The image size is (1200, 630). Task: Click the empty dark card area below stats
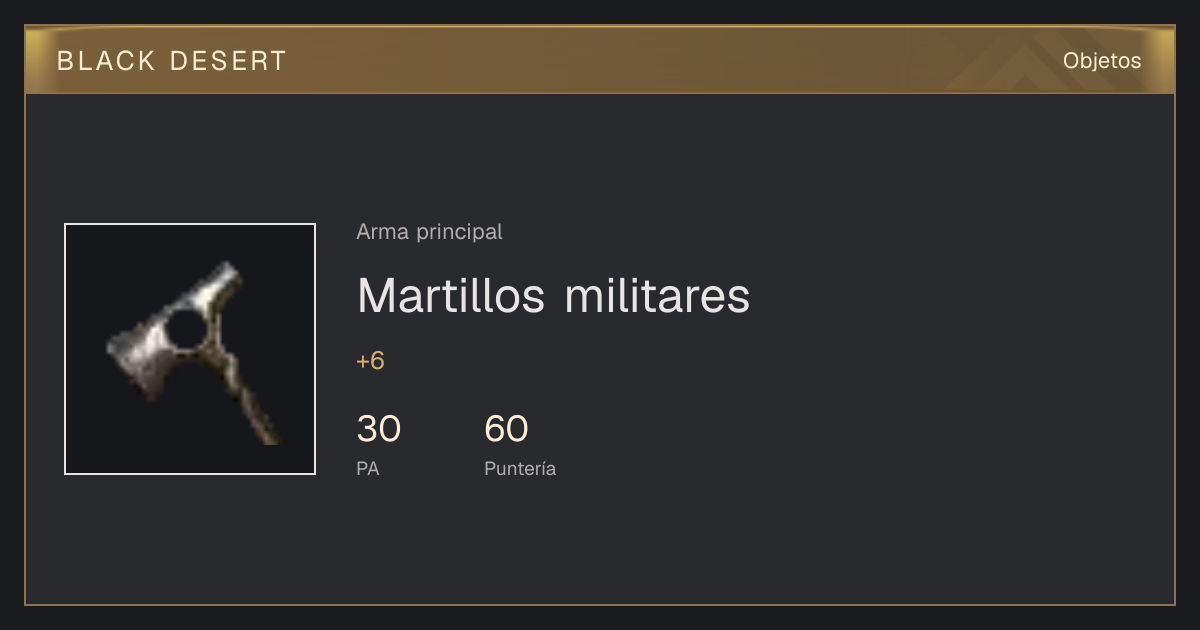[x=600, y=545]
